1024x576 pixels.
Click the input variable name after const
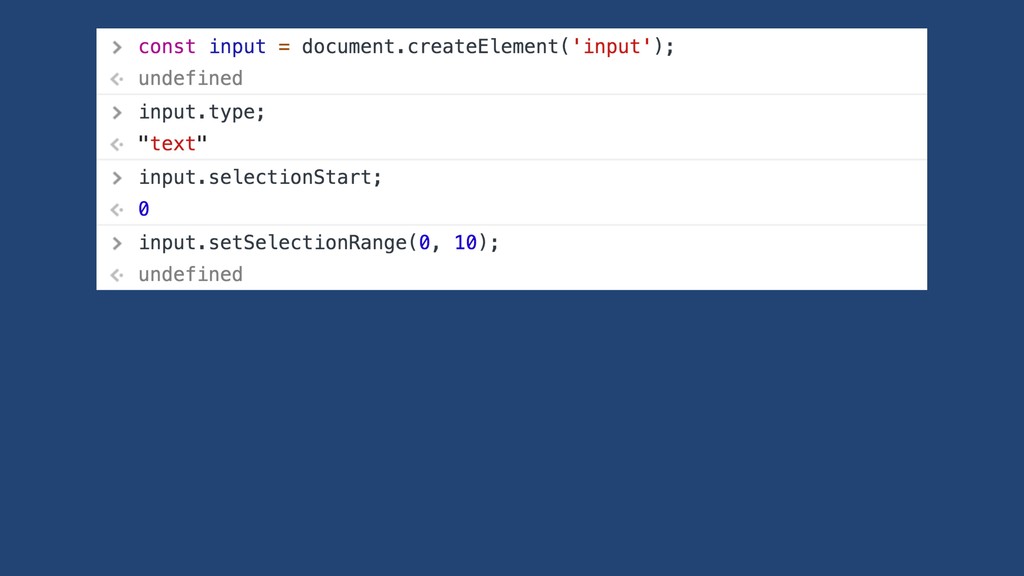point(238,47)
